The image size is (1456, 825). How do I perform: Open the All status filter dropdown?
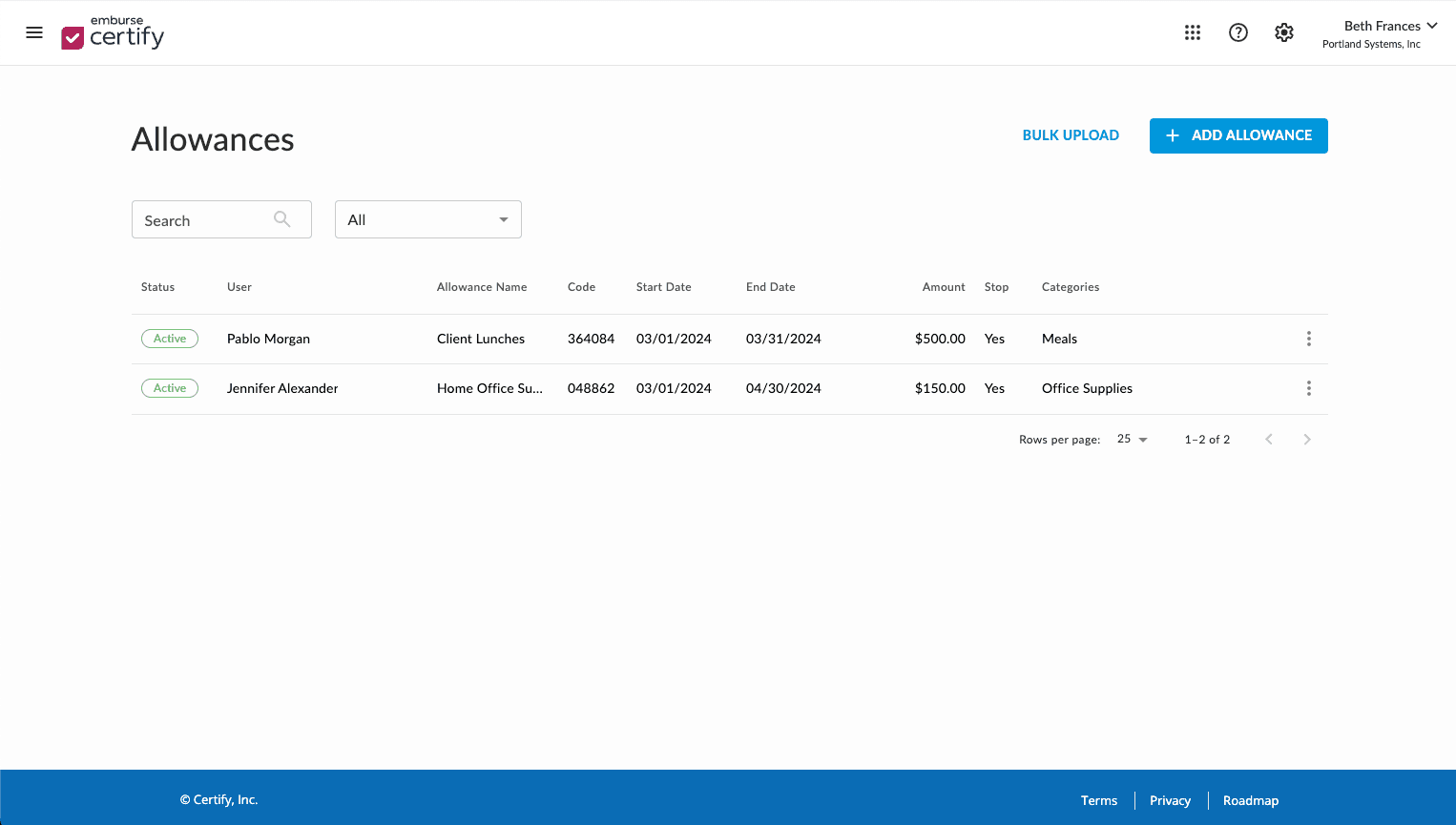coord(427,219)
